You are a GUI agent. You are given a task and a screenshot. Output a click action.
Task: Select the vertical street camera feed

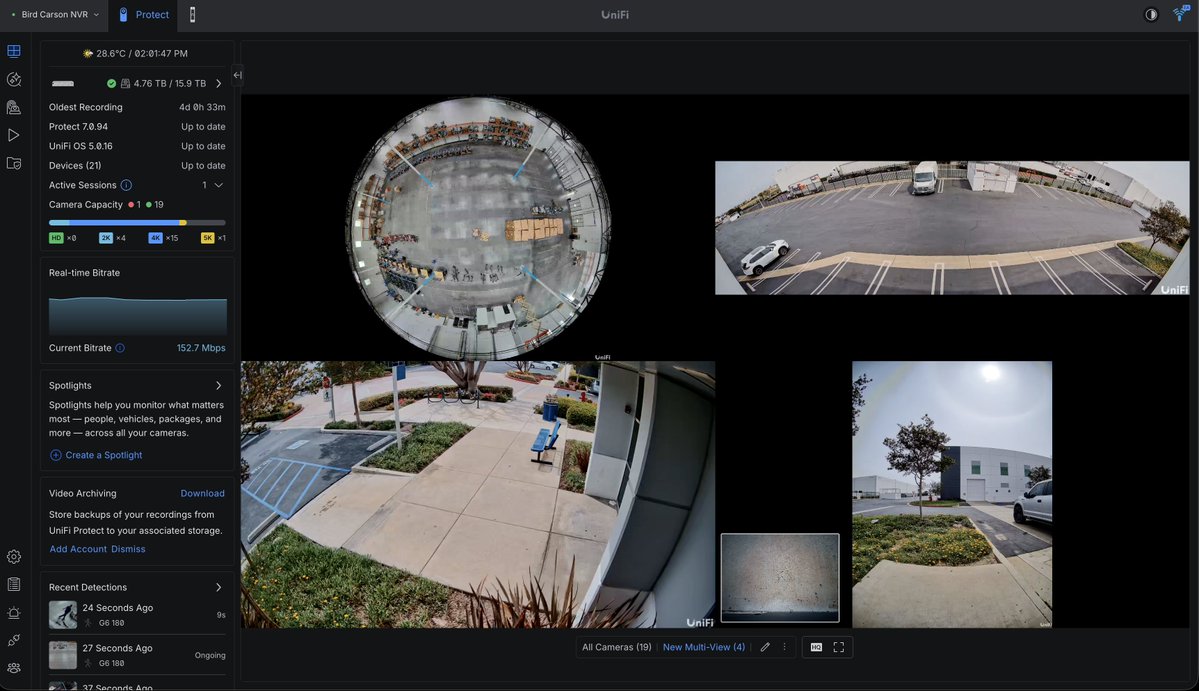pos(952,495)
